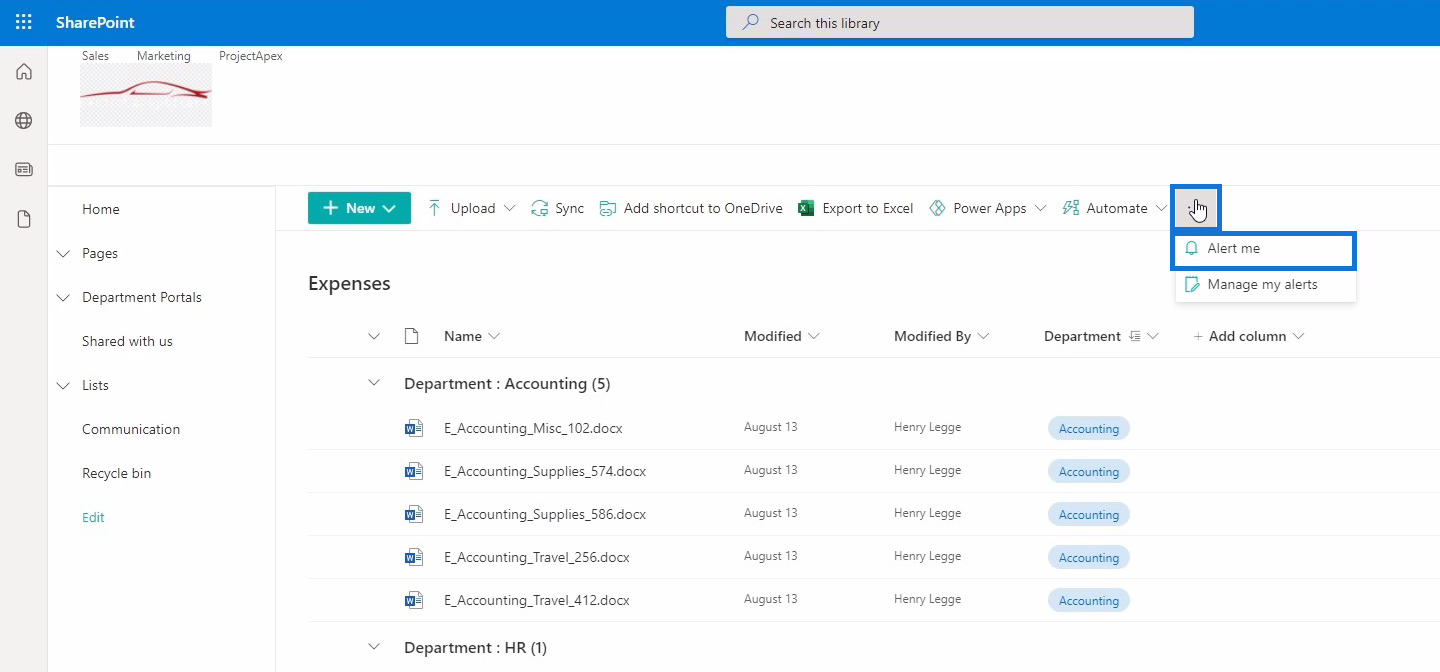Click the Expenses library title
The width and height of the screenshot is (1440, 672).
click(349, 284)
